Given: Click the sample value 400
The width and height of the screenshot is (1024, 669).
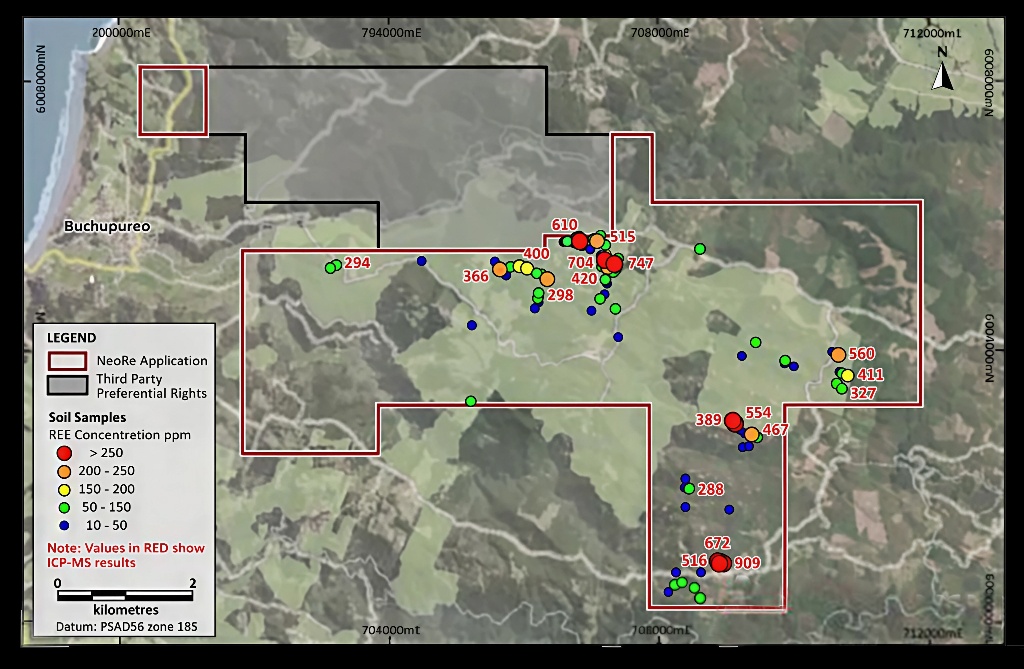Looking at the screenshot, I should [x=536, y=254].
